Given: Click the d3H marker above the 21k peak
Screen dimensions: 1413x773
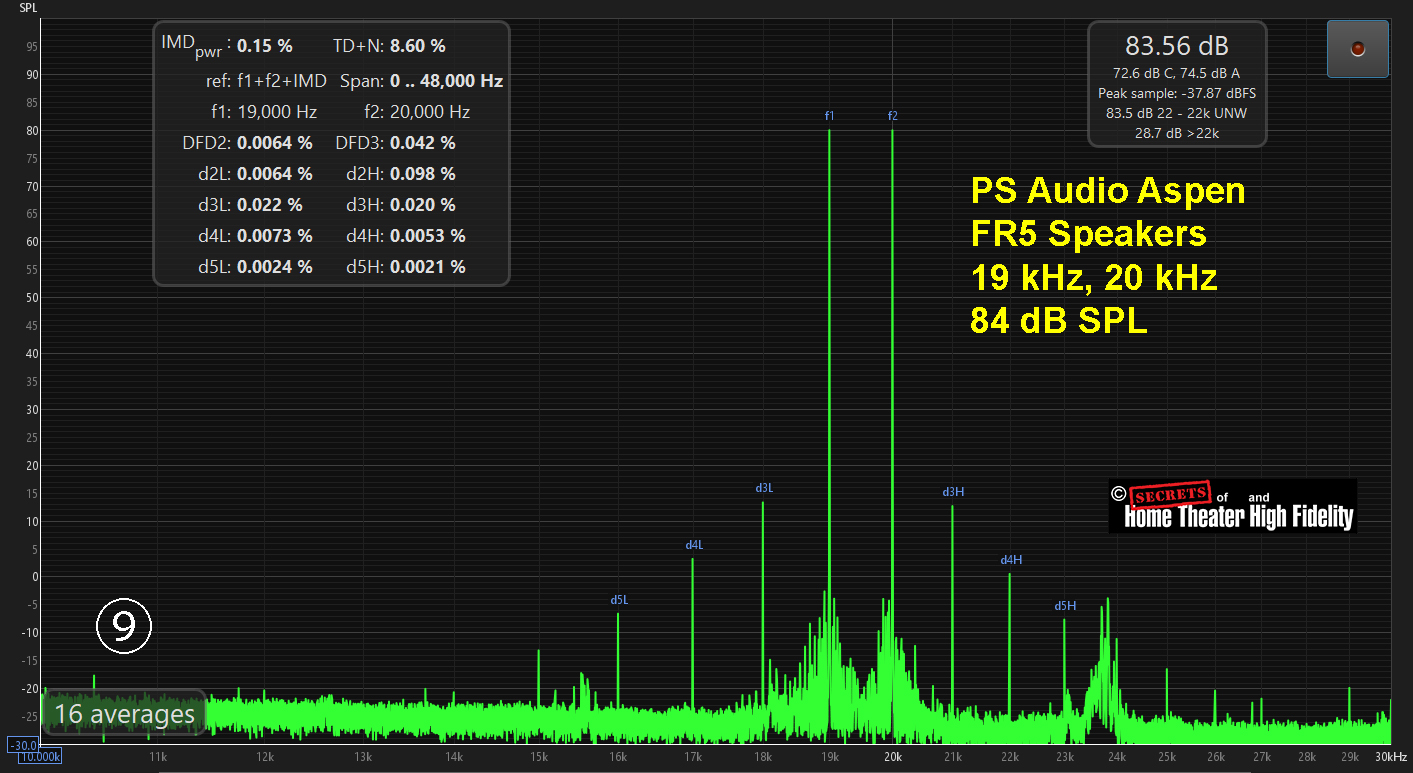Looking at the screenshot, I should tap(953, 492).
